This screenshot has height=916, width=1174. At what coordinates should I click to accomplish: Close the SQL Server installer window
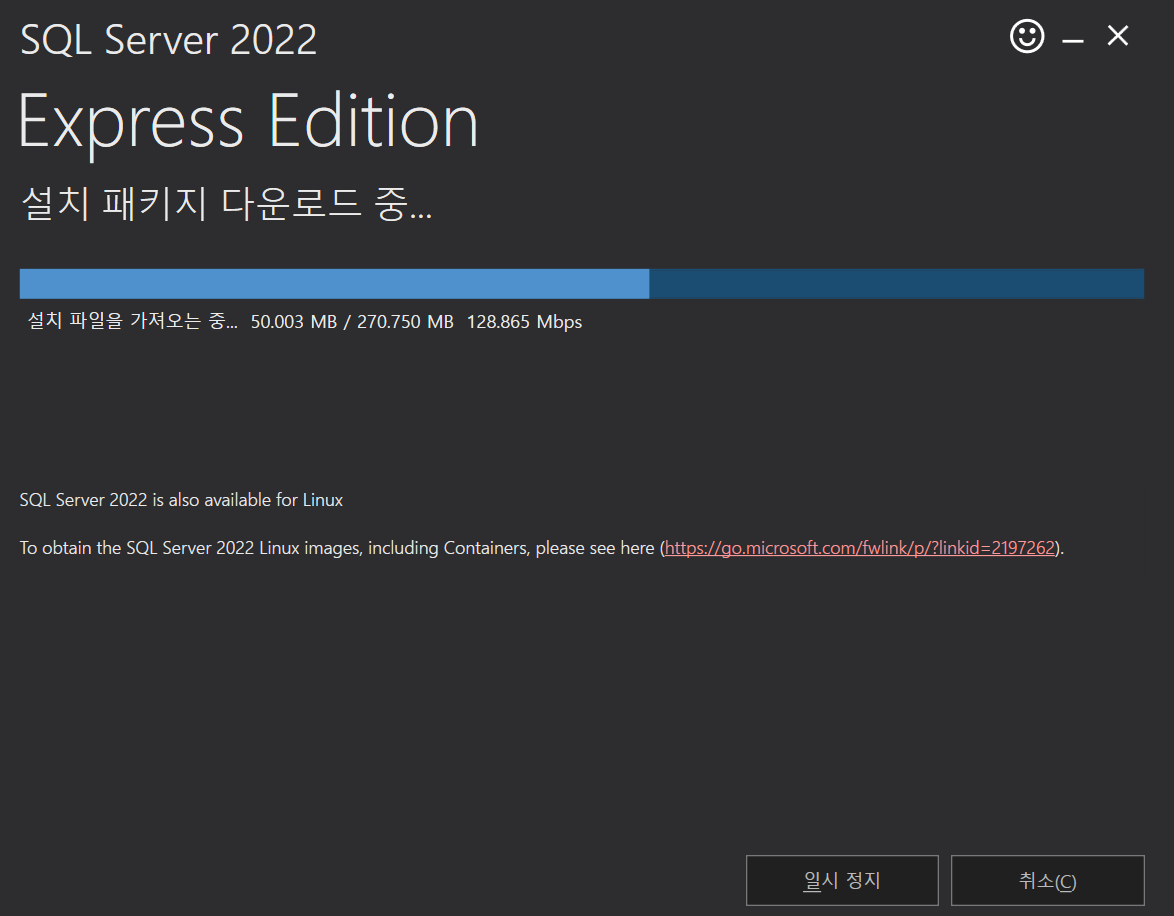point(1118,35)
